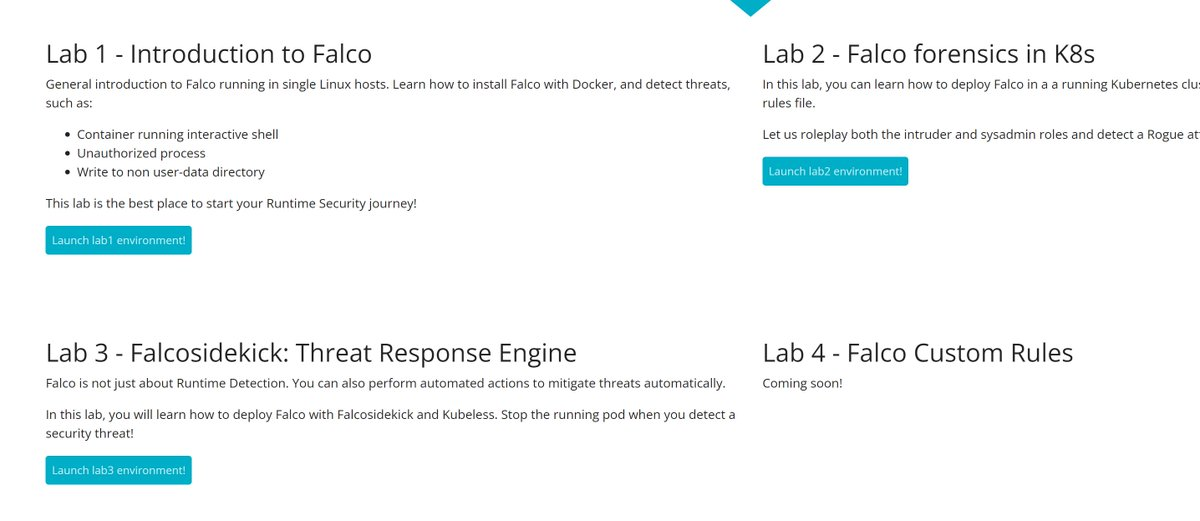Click the 'Unauthorized process' bullet item

point(141,153)
